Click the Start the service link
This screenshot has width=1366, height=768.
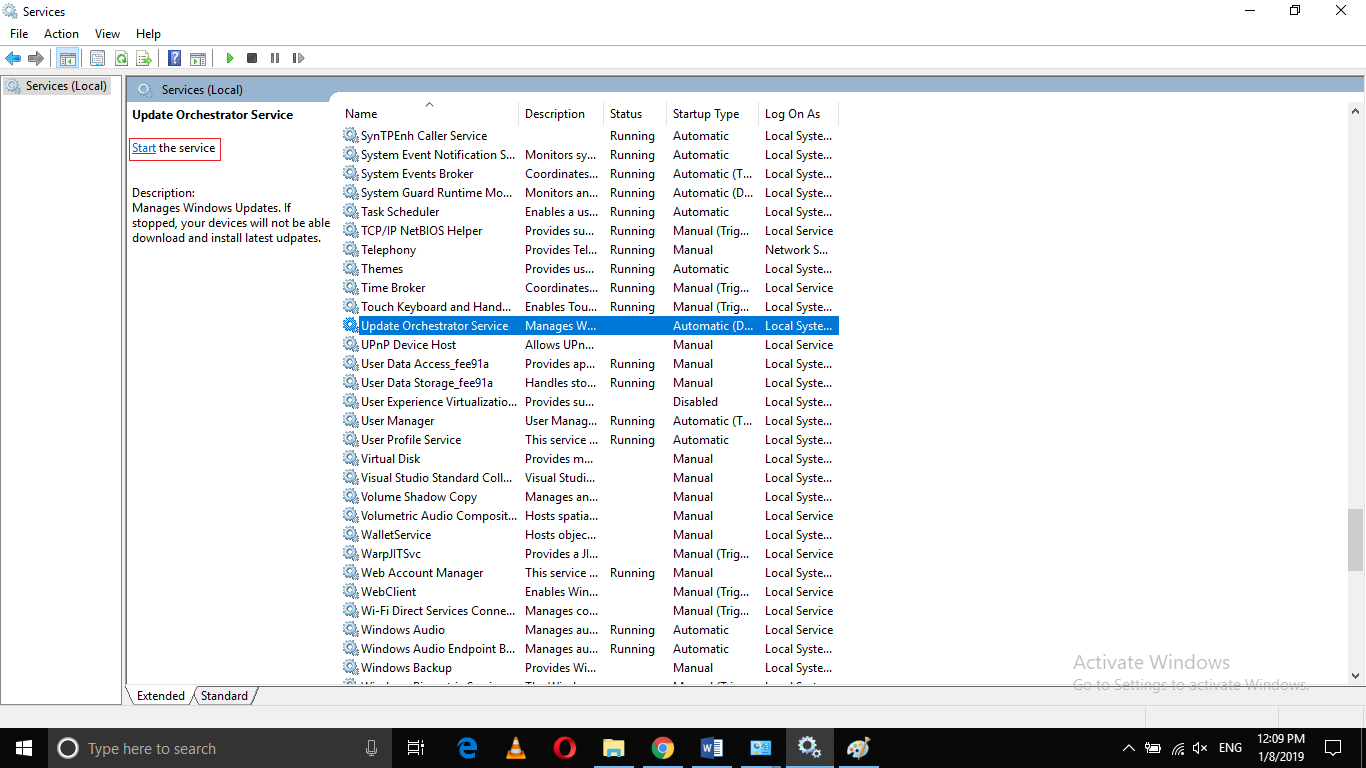144,148
